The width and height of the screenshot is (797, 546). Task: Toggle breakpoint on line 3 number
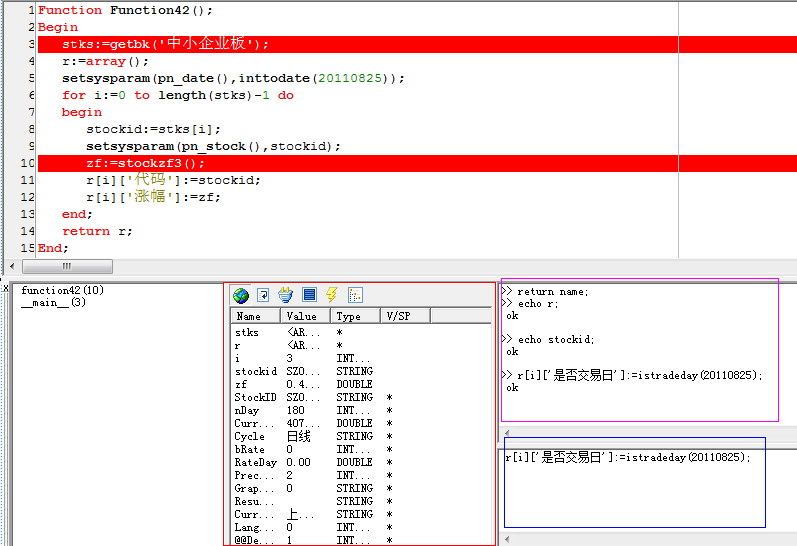tap(31, 44)
